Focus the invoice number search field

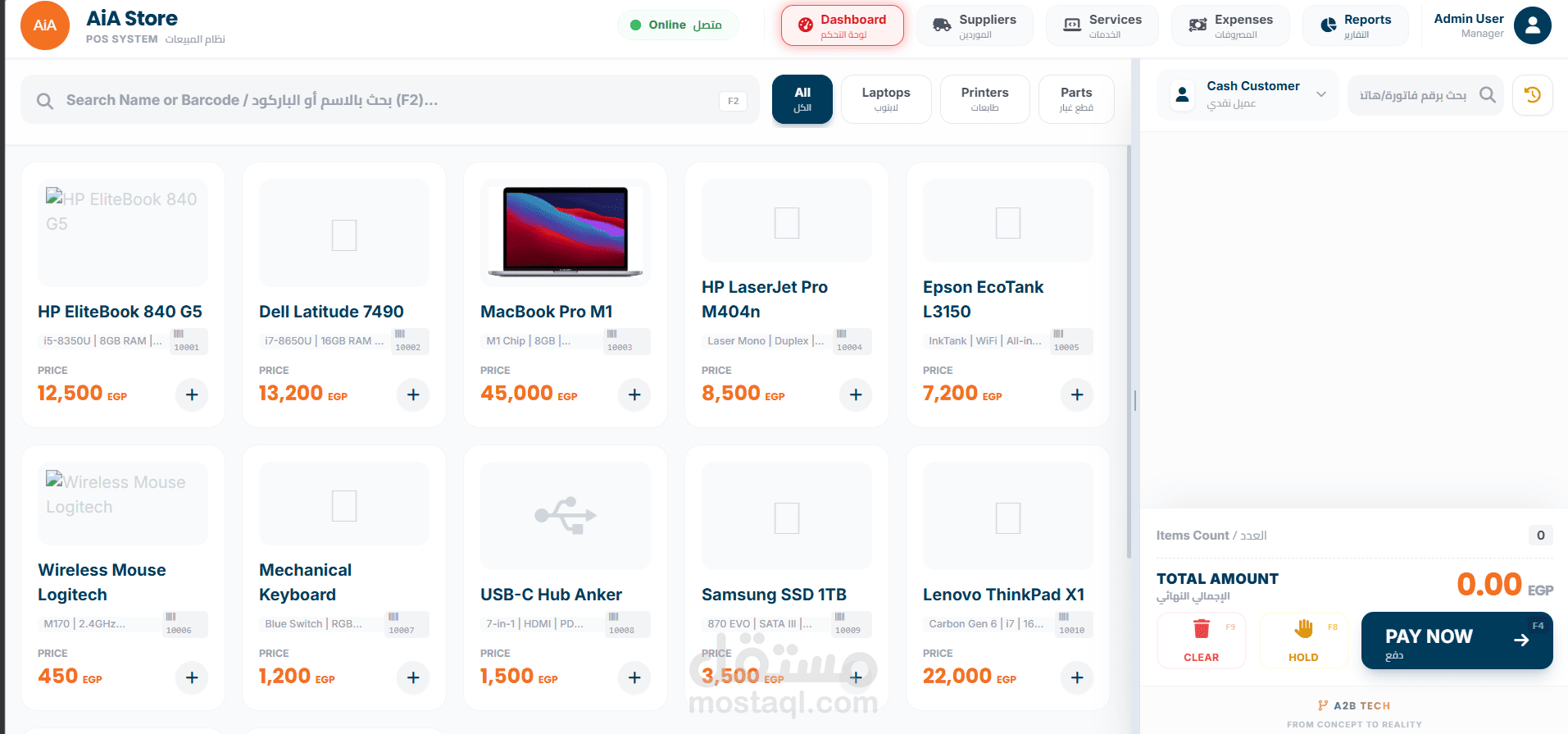(1425, 95)
